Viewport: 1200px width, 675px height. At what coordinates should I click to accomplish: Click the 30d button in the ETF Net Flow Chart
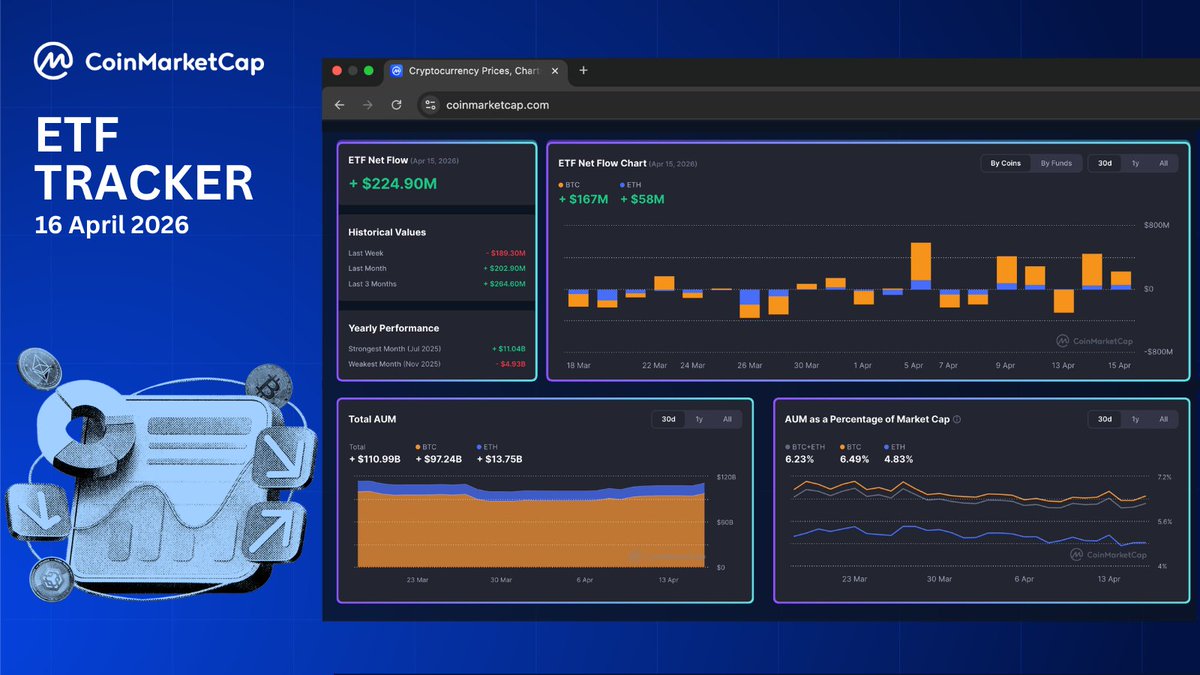point(1104,162)
